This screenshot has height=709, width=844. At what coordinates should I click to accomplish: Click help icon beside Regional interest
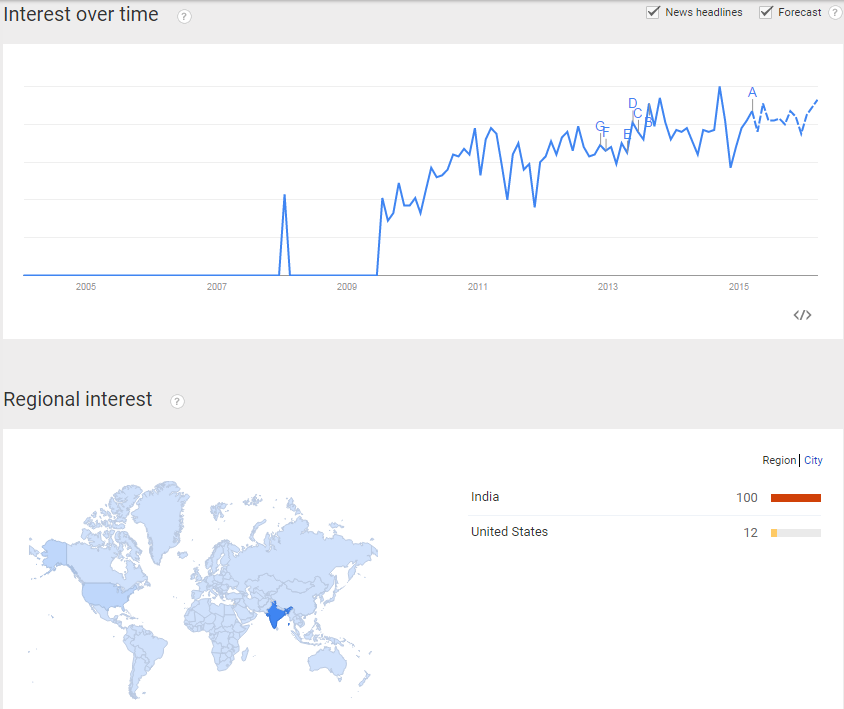(x=177, y=402)
